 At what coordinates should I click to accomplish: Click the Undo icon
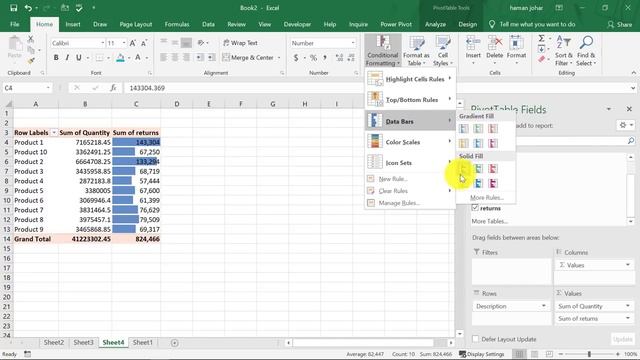click(28, 8)
